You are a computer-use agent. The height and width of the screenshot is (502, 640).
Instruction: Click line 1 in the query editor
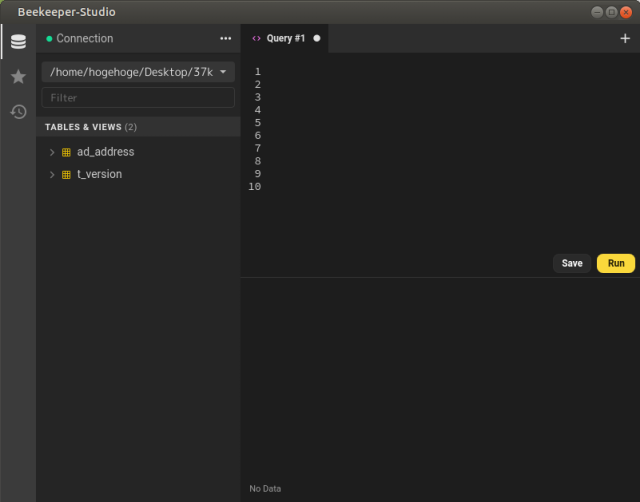coord(400,72)
